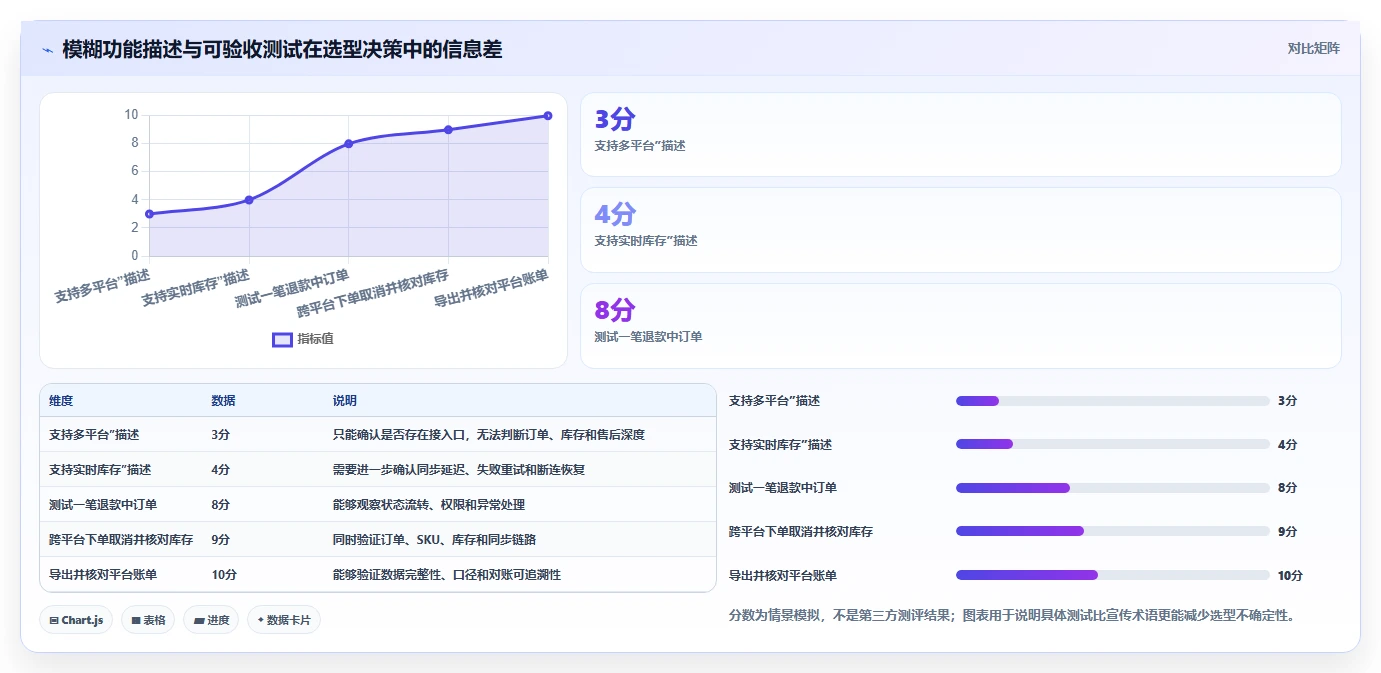The image size is (1381, 673).
Task: Click the 9分 table data cell
Action: point(220,539)
